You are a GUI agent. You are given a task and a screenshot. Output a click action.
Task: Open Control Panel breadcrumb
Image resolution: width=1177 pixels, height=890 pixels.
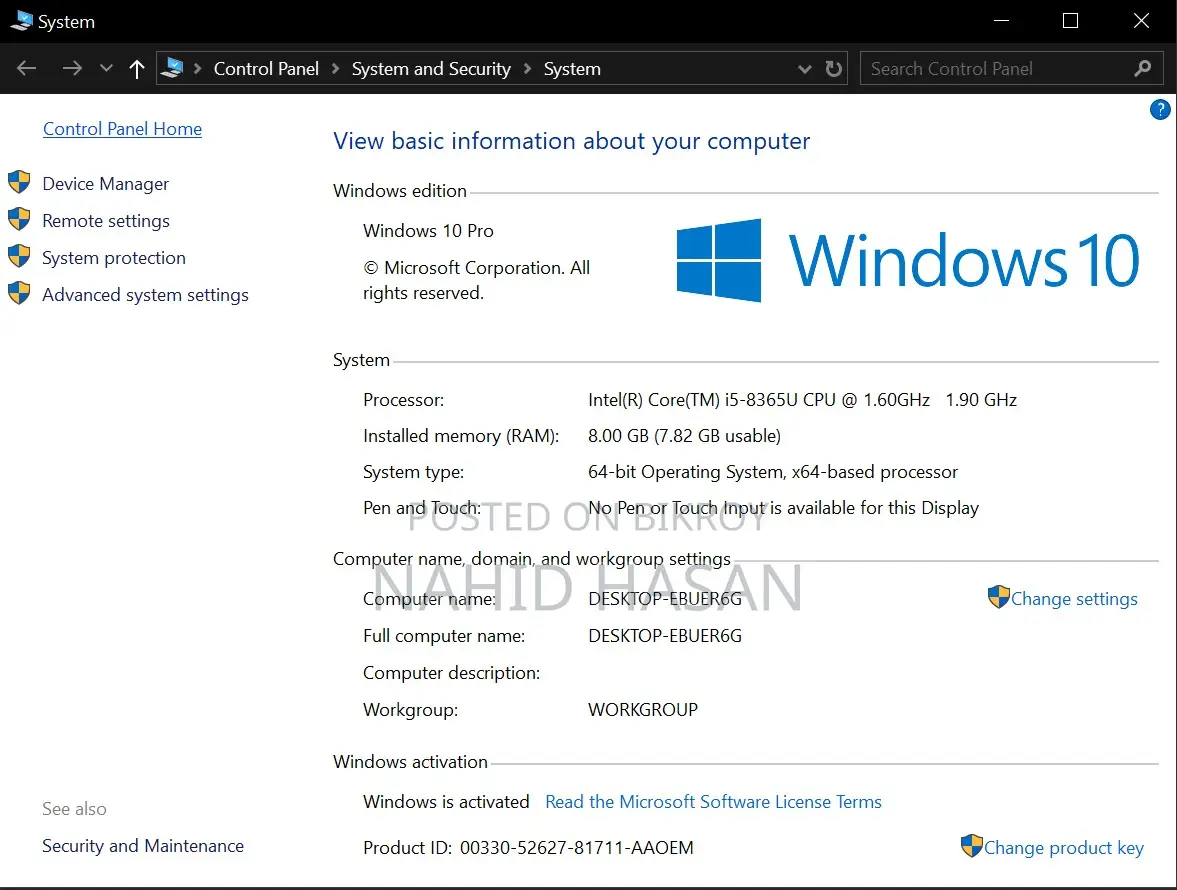pyautogui.click(x=266, y=69)
